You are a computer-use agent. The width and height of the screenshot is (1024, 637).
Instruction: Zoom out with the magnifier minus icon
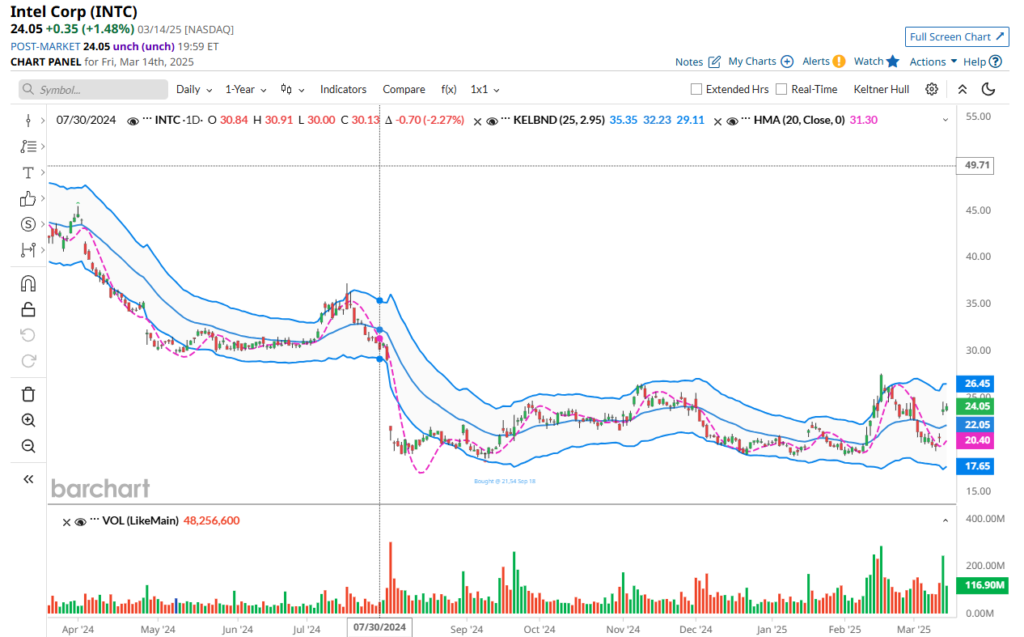(28, 446)
